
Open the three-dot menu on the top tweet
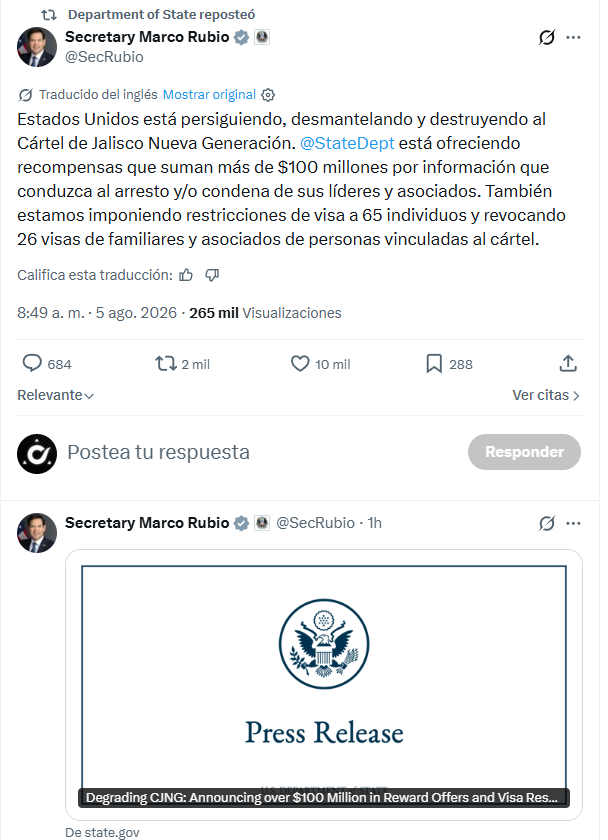573,37
